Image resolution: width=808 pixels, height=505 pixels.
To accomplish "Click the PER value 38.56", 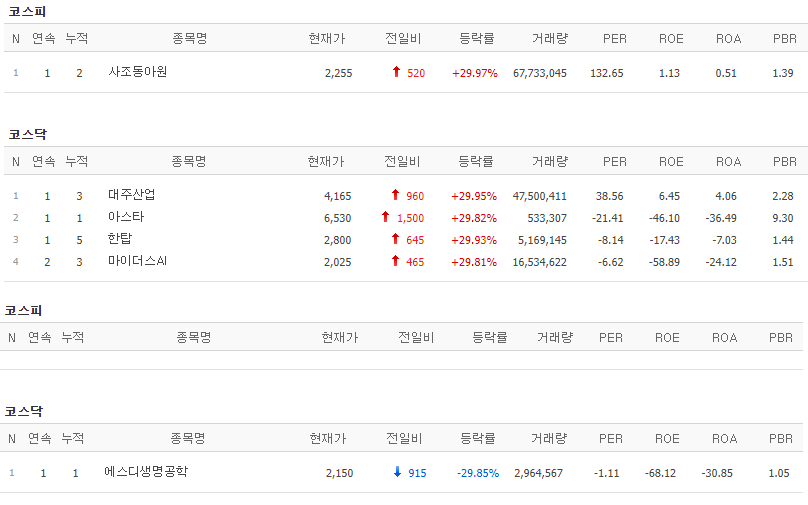I will tap(610, 196).
